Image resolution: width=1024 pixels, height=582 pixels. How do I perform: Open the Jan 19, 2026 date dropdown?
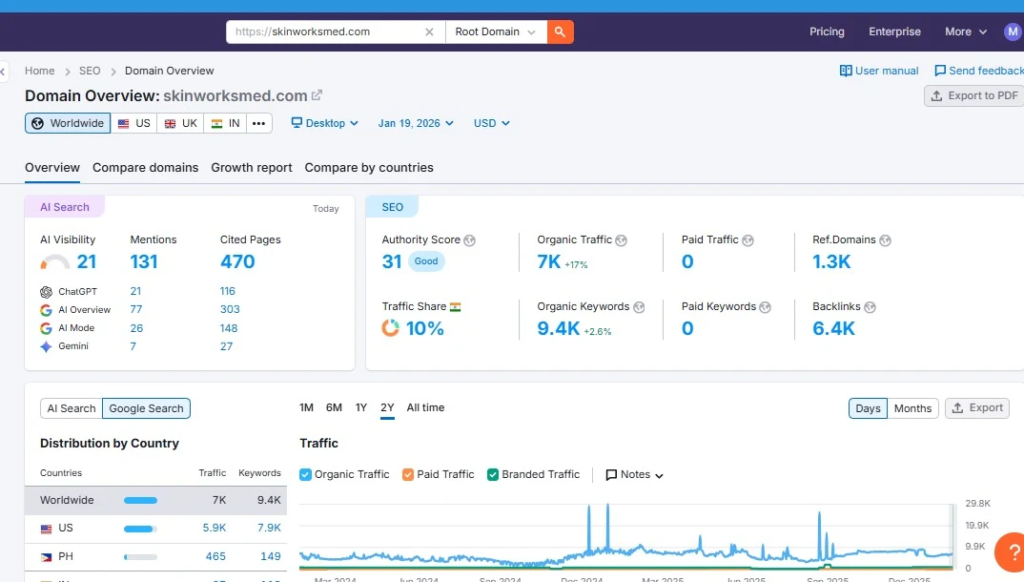click(x=415, y=123)
